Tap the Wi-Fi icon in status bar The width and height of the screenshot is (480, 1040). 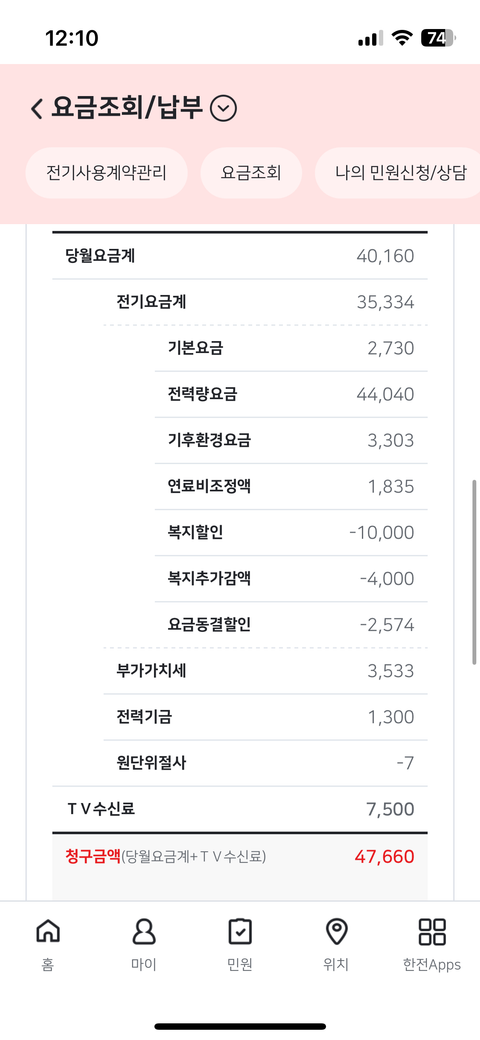(x=401, y=38)
